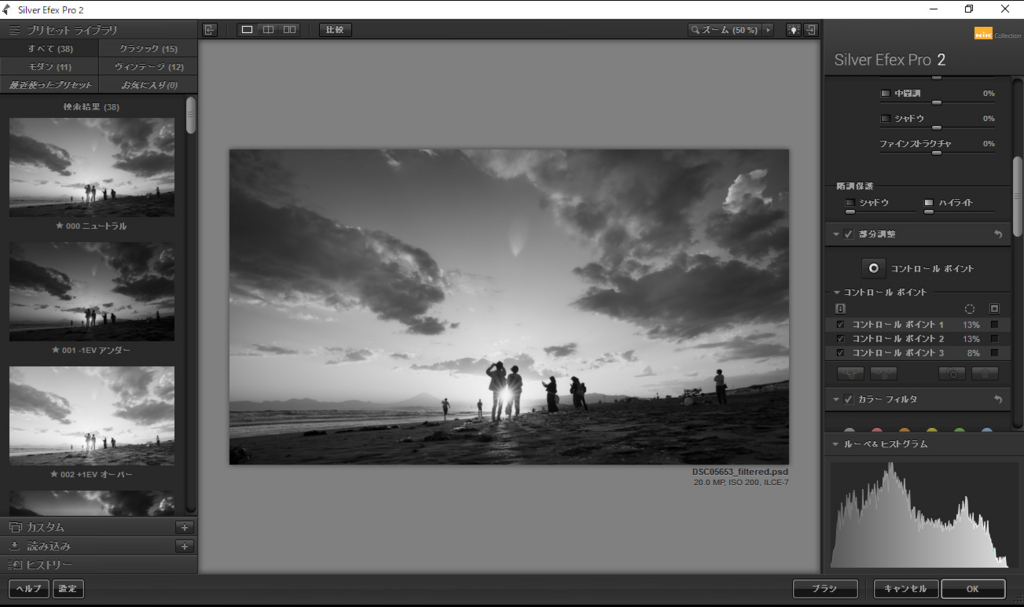Screen dimensions: 1024x607
Task: Click the duplicate control point button
Action: [952, 374]
